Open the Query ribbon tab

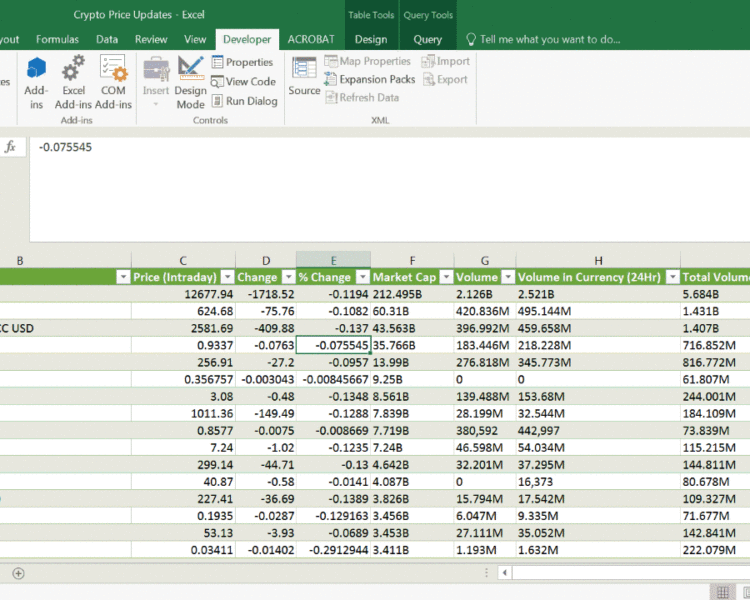coord(427,39)
